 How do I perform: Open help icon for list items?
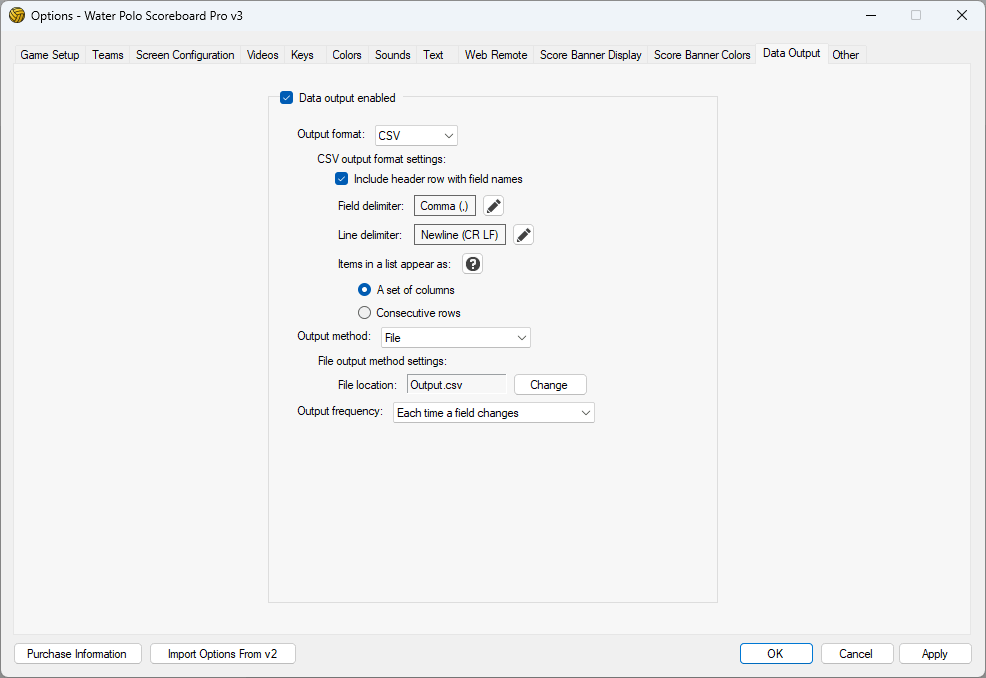click(473, 264)
